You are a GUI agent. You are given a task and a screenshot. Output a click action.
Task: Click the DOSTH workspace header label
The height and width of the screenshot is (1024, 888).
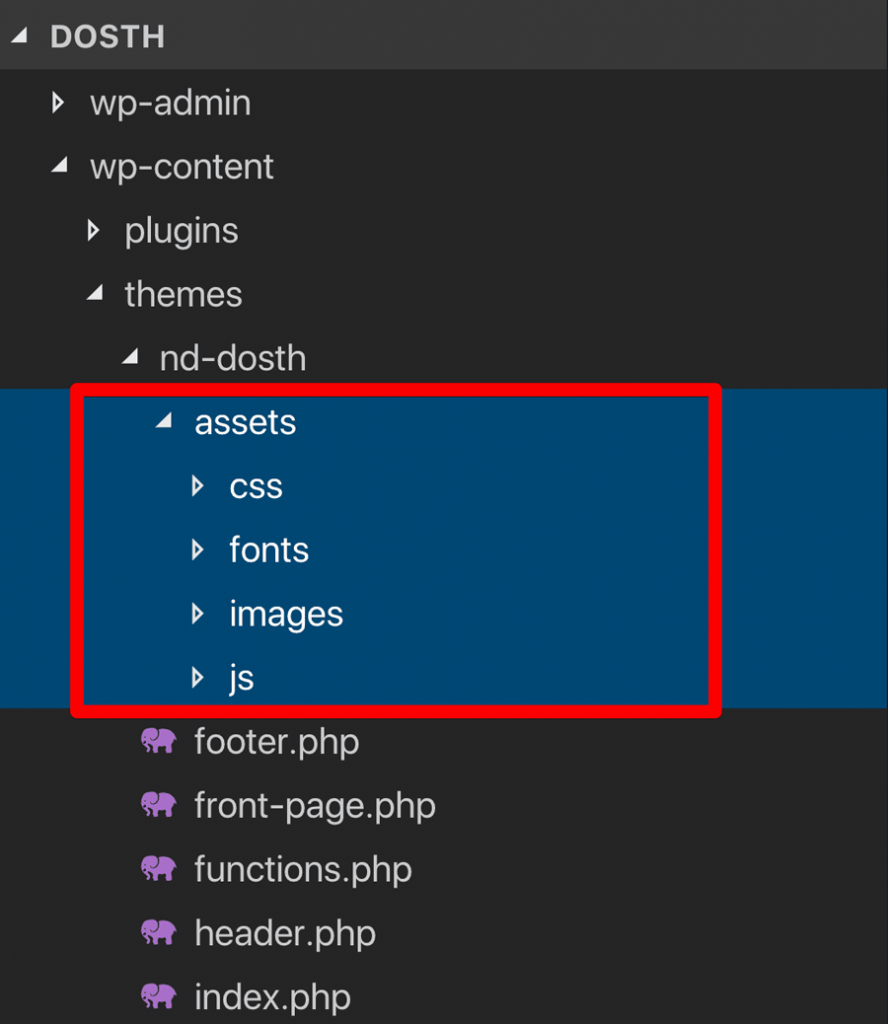pyautogui.click(x=107, y=38)
